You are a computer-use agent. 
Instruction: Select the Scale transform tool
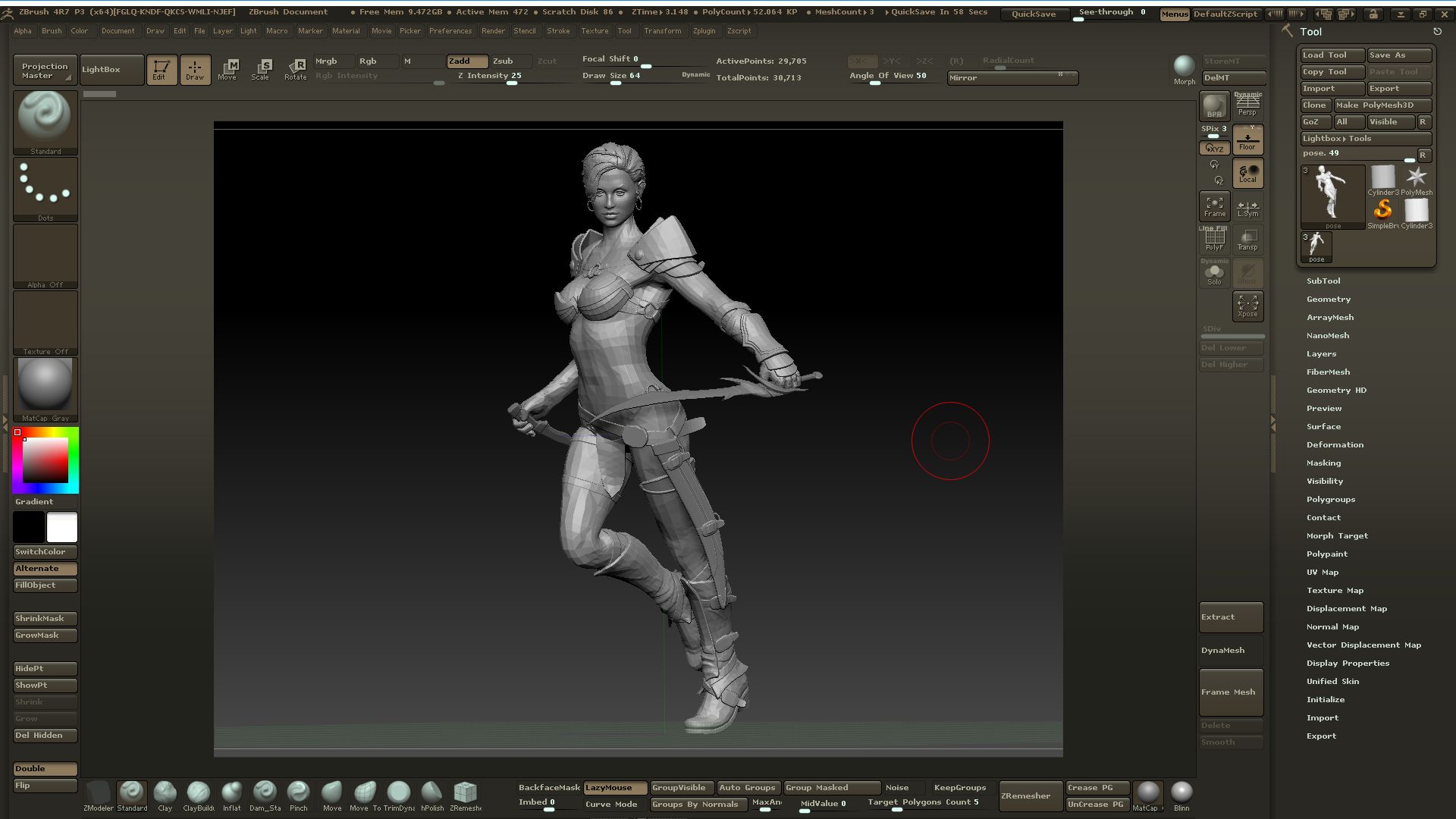261,69
